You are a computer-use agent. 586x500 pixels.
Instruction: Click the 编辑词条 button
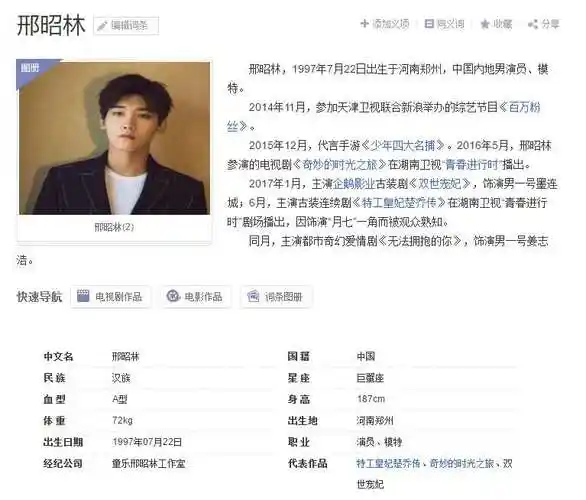click(126, 26)
